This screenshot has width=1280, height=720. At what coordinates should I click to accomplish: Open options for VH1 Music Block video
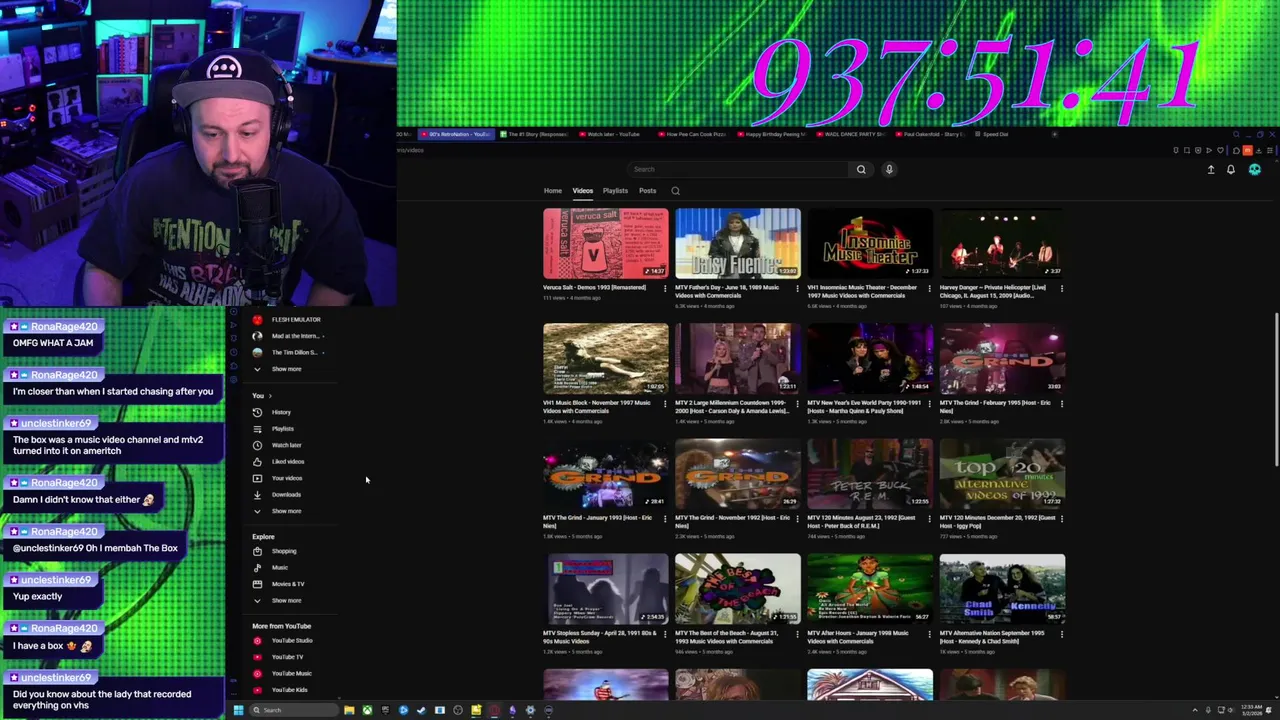click(x=665, y=403)
